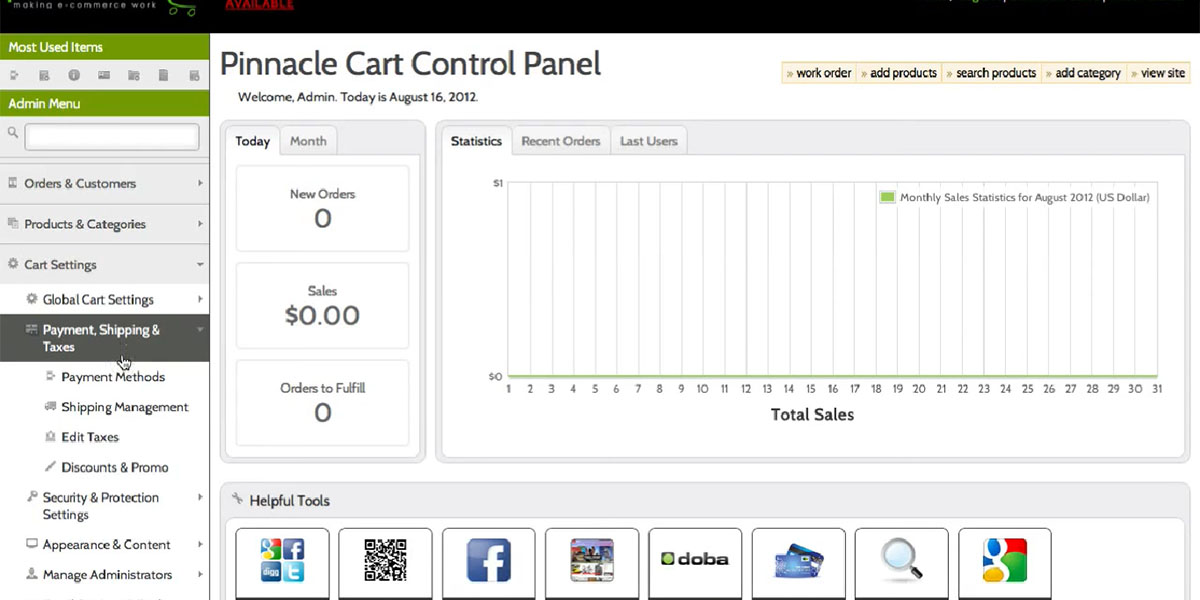The height and width of the screenshot is (600, 1200).
Task: Switch to the Last Users tab
Action: click(x=648, y=141)
